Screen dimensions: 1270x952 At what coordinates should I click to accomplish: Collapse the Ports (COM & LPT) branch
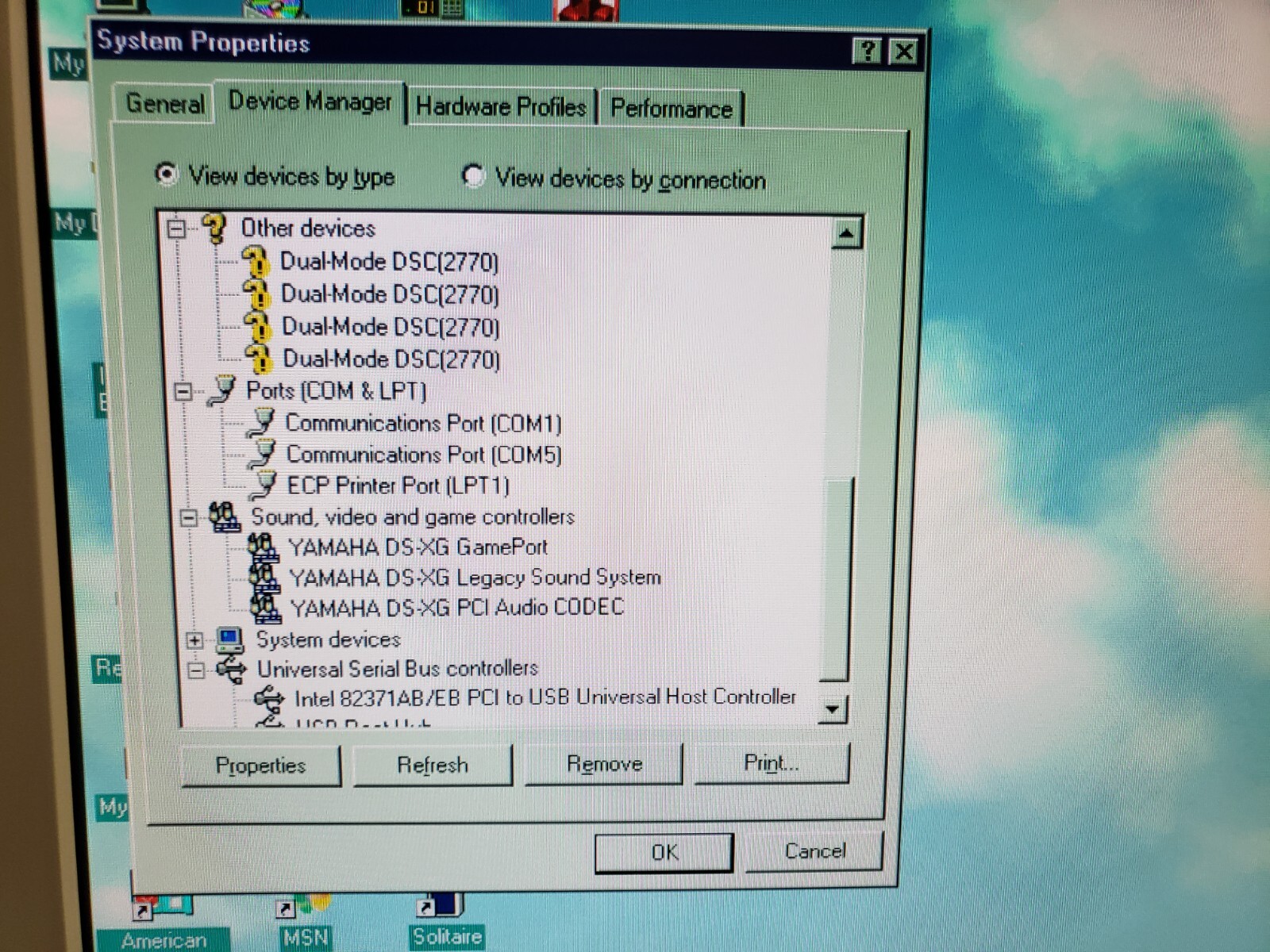click(183, 391)
